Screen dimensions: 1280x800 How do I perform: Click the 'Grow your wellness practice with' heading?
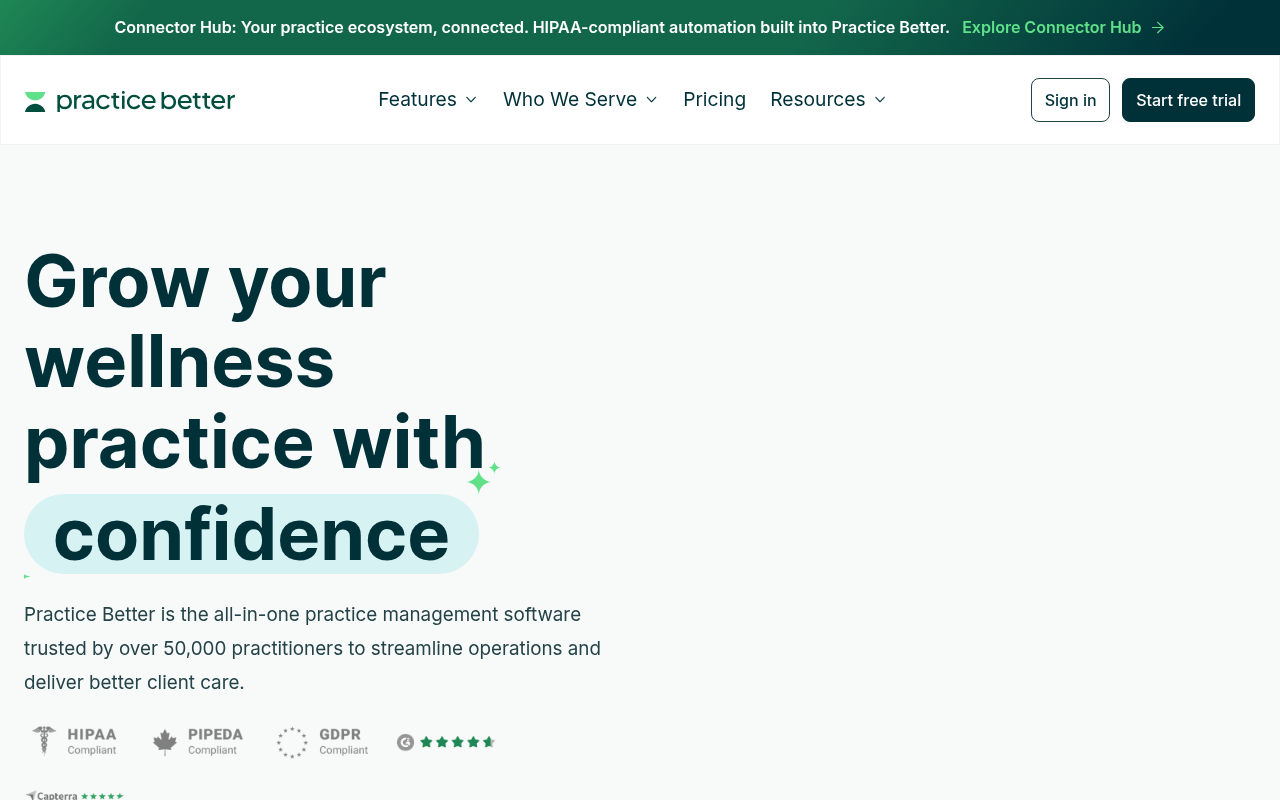click(x=255, y=361)
